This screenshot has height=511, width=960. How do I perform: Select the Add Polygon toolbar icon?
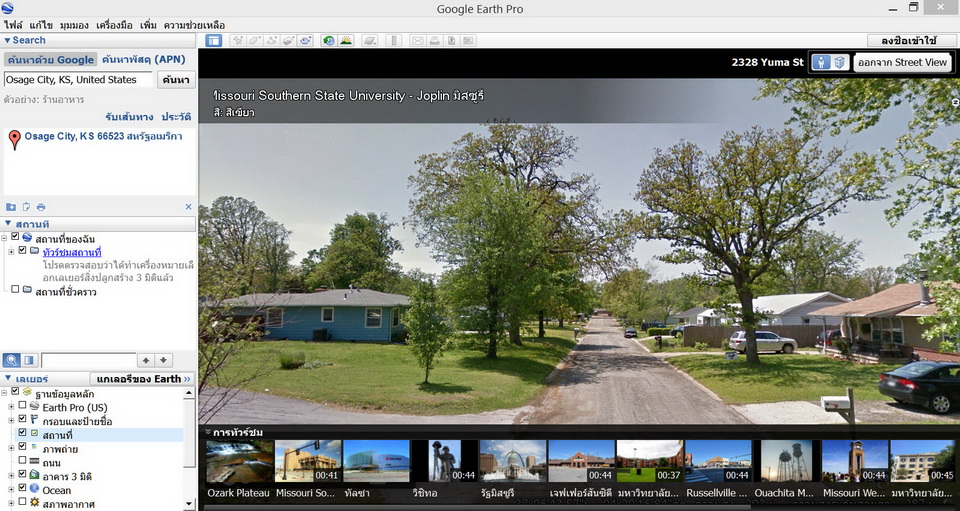(255, 40)
